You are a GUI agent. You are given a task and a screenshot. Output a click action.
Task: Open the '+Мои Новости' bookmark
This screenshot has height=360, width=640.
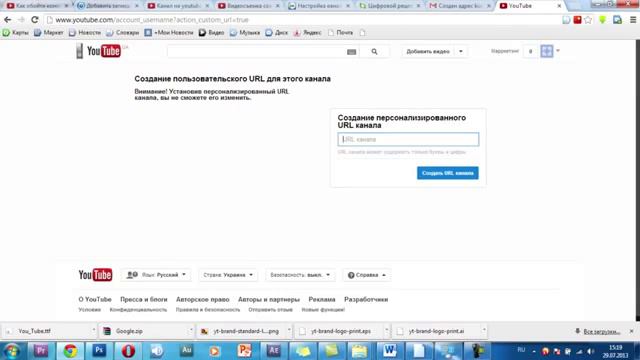[169, 33]
